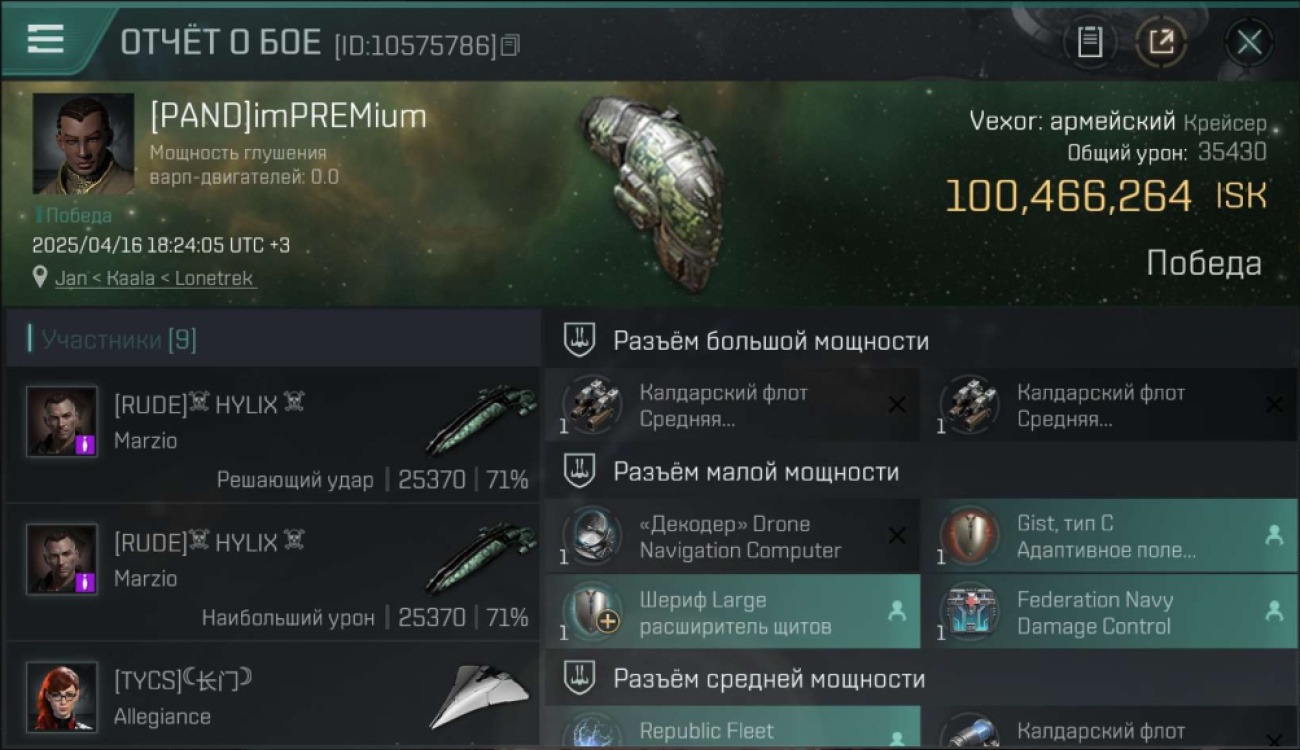This screenshot has height=750, width=1300.
Task: Click Шериф Large расширитель щитов icon
Action: (592, 613)
